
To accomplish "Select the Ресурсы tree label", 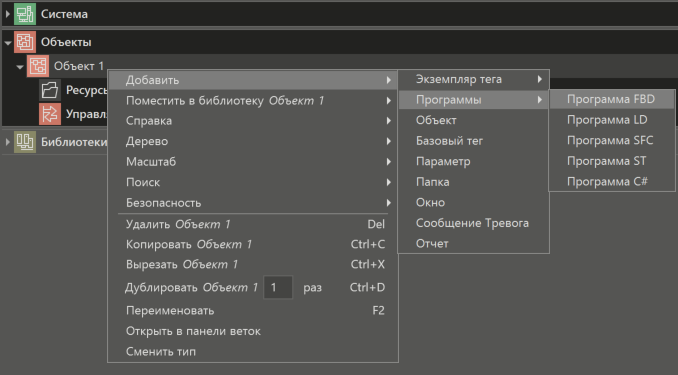I will [86, 90].
